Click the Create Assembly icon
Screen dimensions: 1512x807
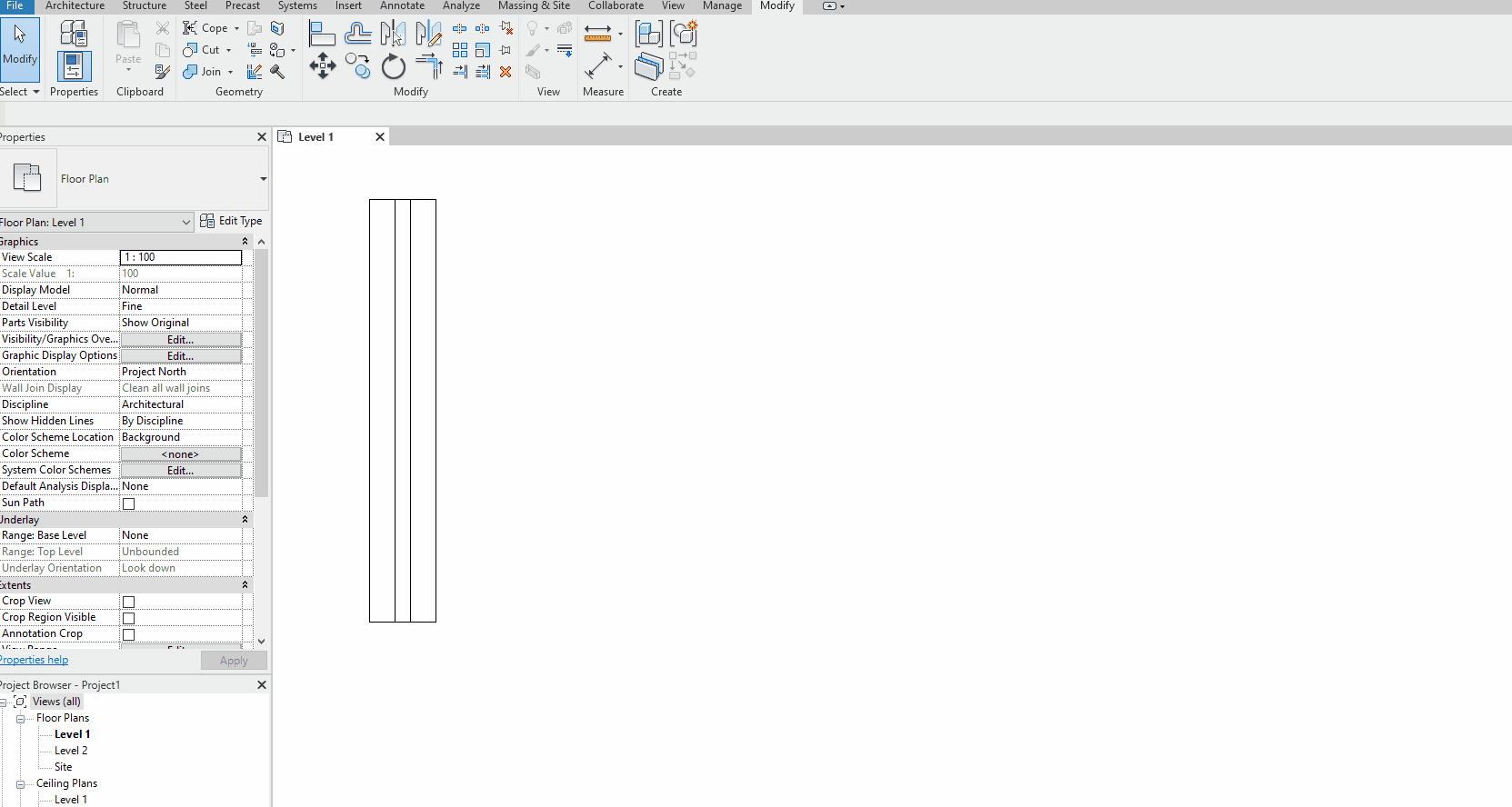tap(648, 34)
